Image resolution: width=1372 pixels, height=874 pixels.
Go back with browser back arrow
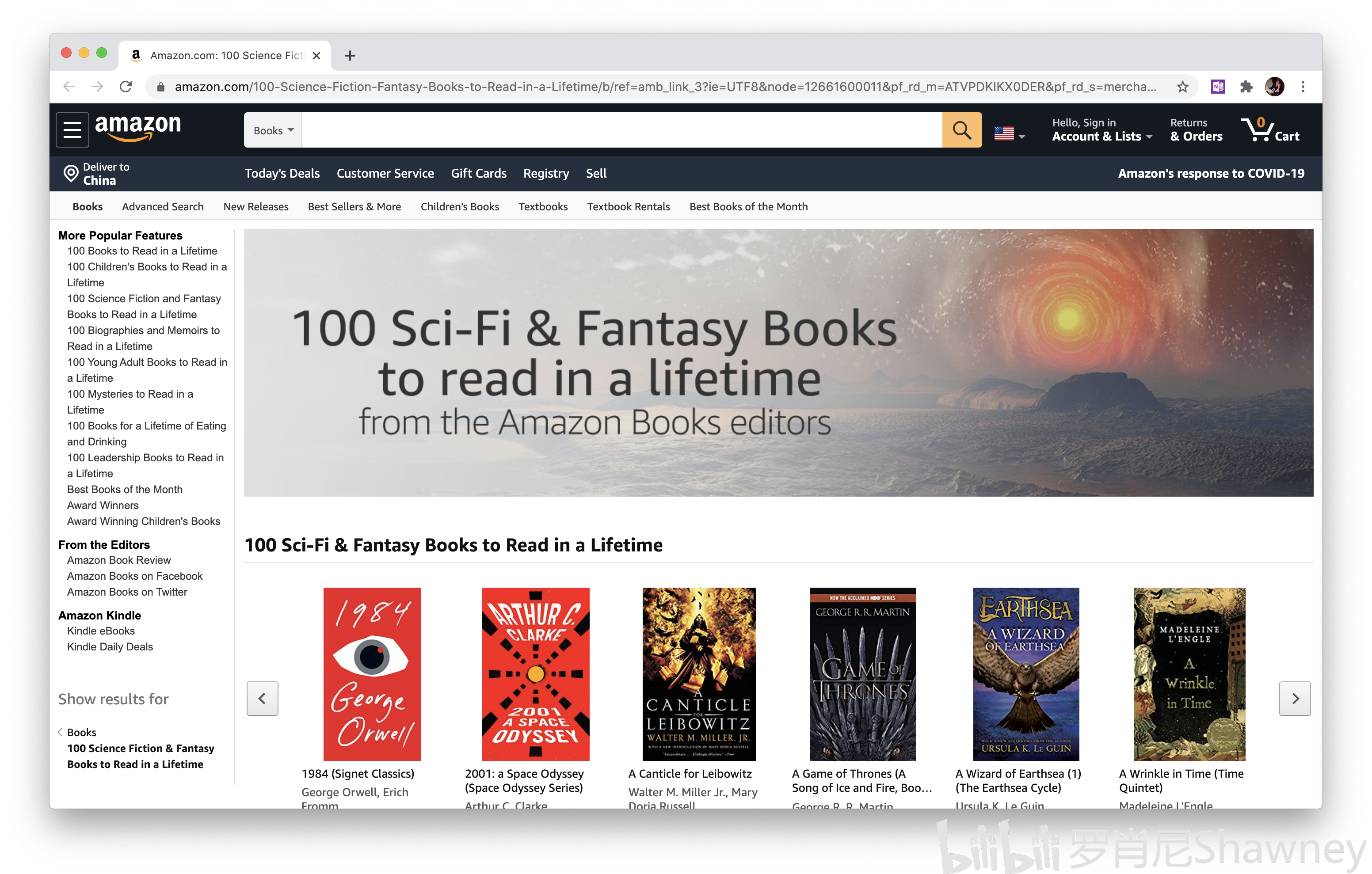coord(69,87)
